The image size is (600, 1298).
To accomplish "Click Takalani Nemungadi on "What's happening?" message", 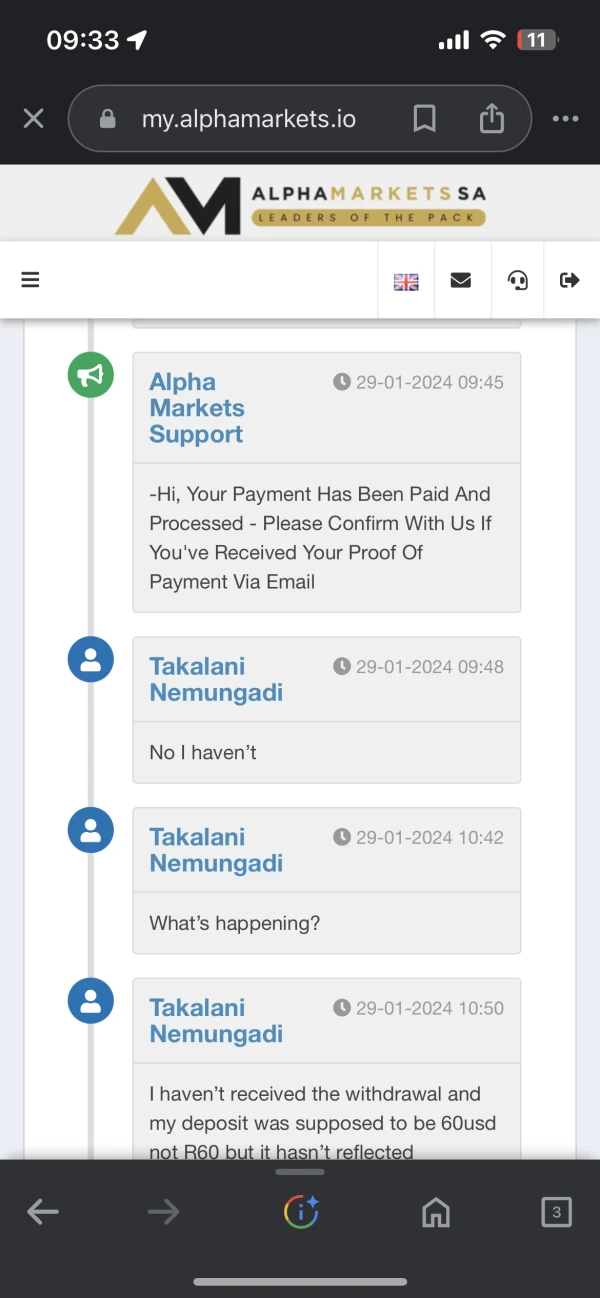I will 216,850.
